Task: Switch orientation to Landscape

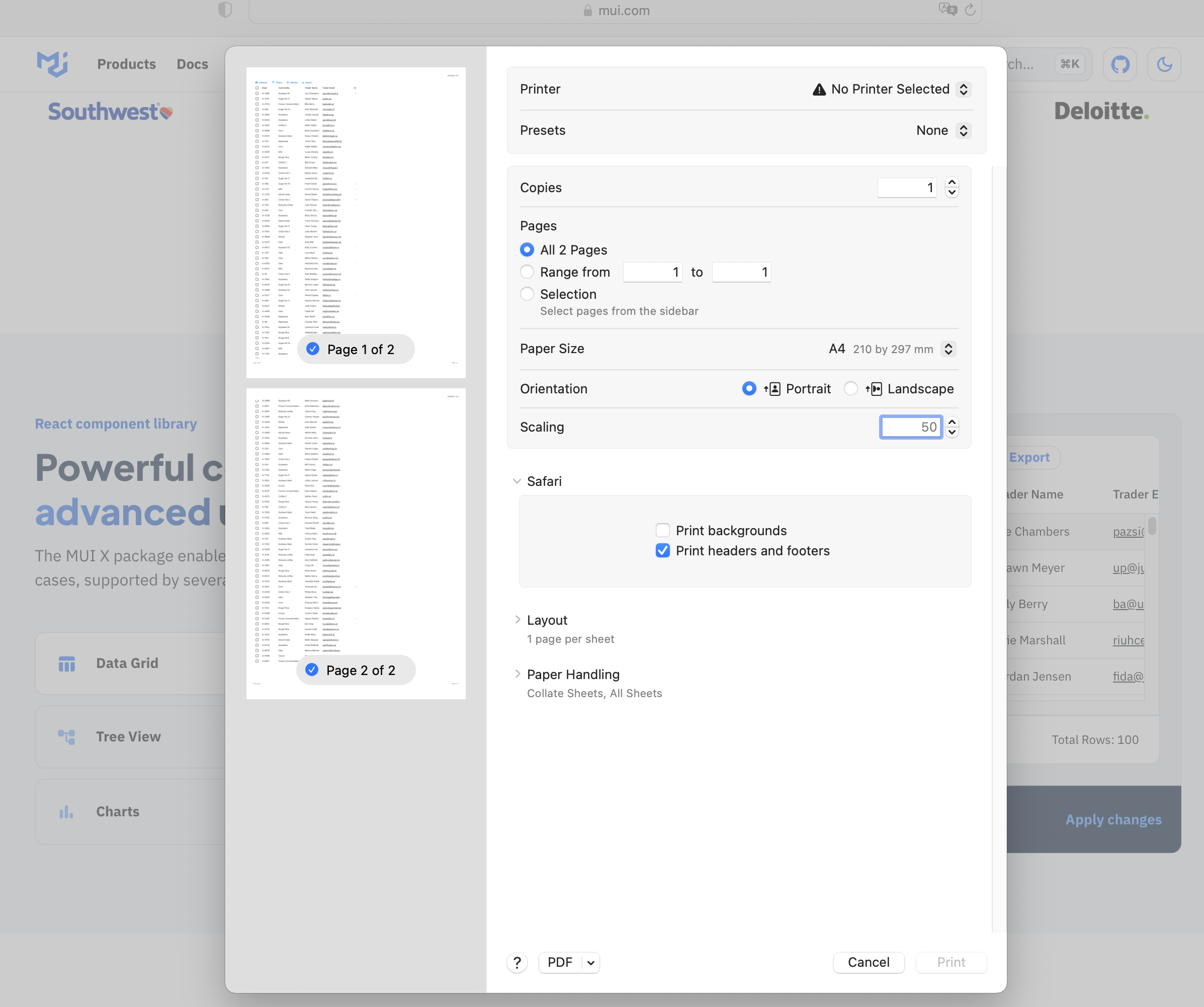Action: pyautogui.click(x=851, y=388)
